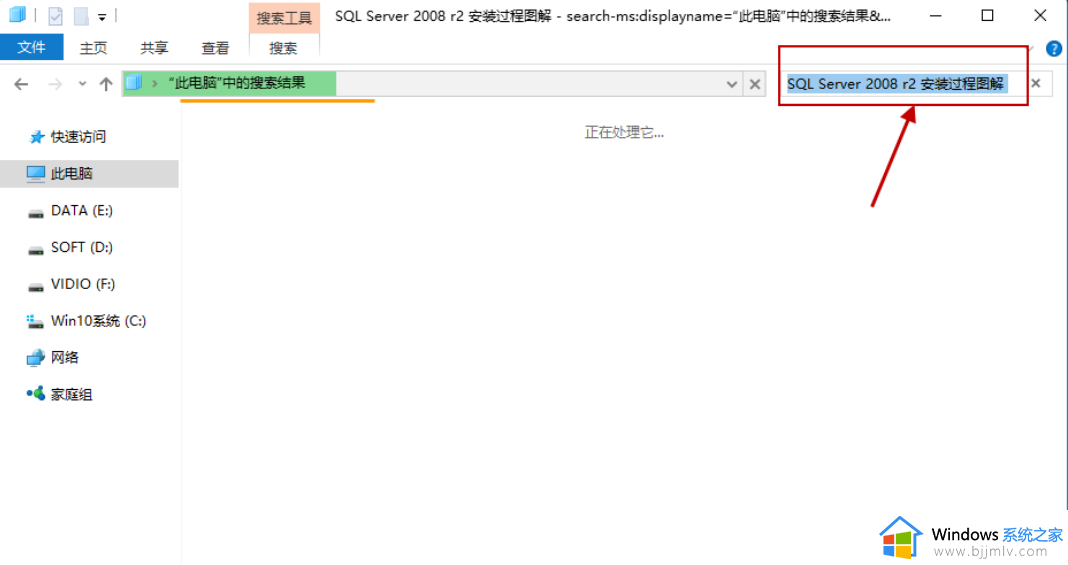The width and height of the screenshot is (1068, 565).
Task: Go up one folder level
Action: 106,84
